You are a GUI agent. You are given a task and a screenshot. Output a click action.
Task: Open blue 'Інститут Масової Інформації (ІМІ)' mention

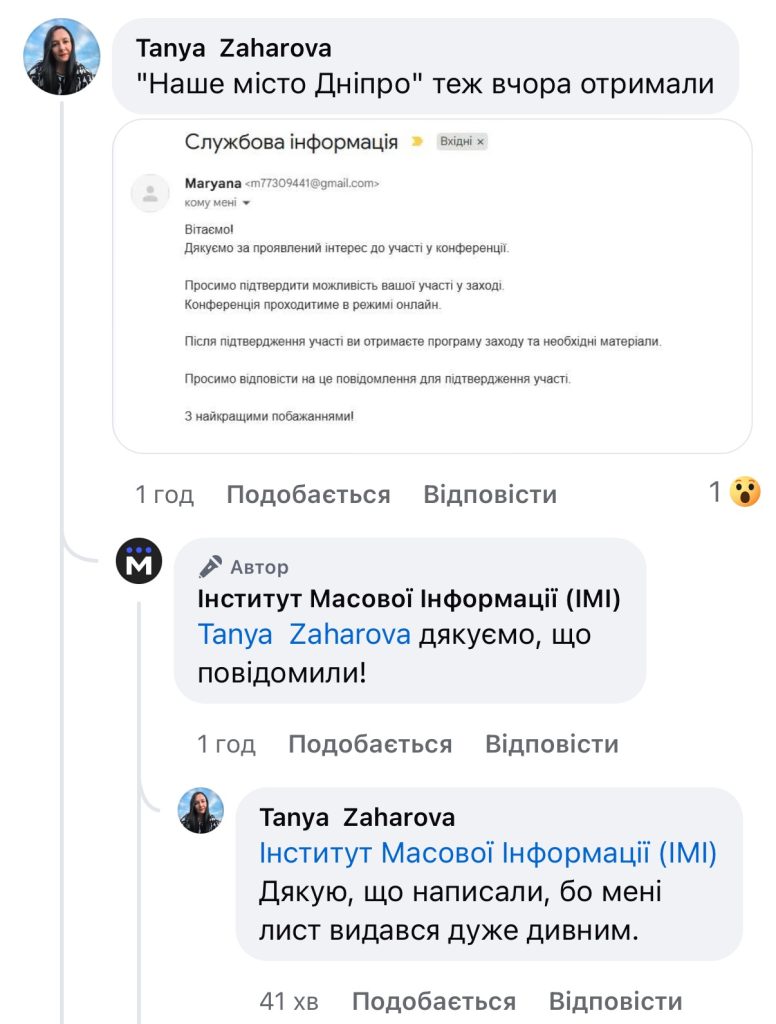click(x=488, y=853)
